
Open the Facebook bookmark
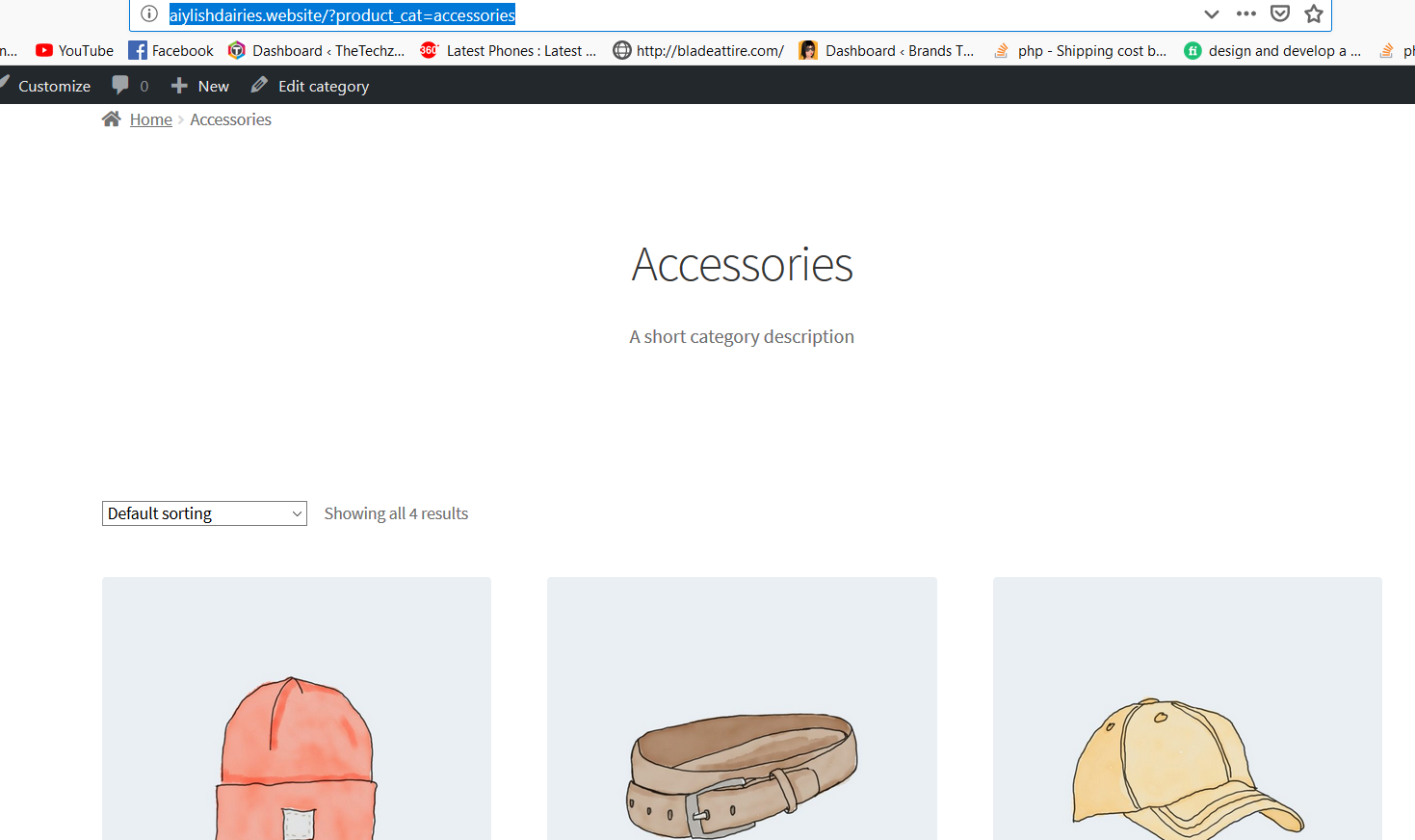[171, 51]
